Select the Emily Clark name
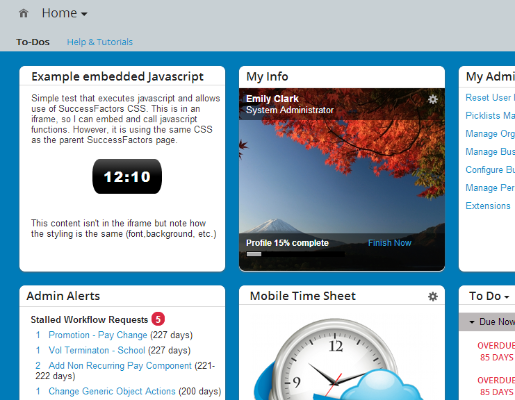Screen dimensions: 515x400 [272, 99]
